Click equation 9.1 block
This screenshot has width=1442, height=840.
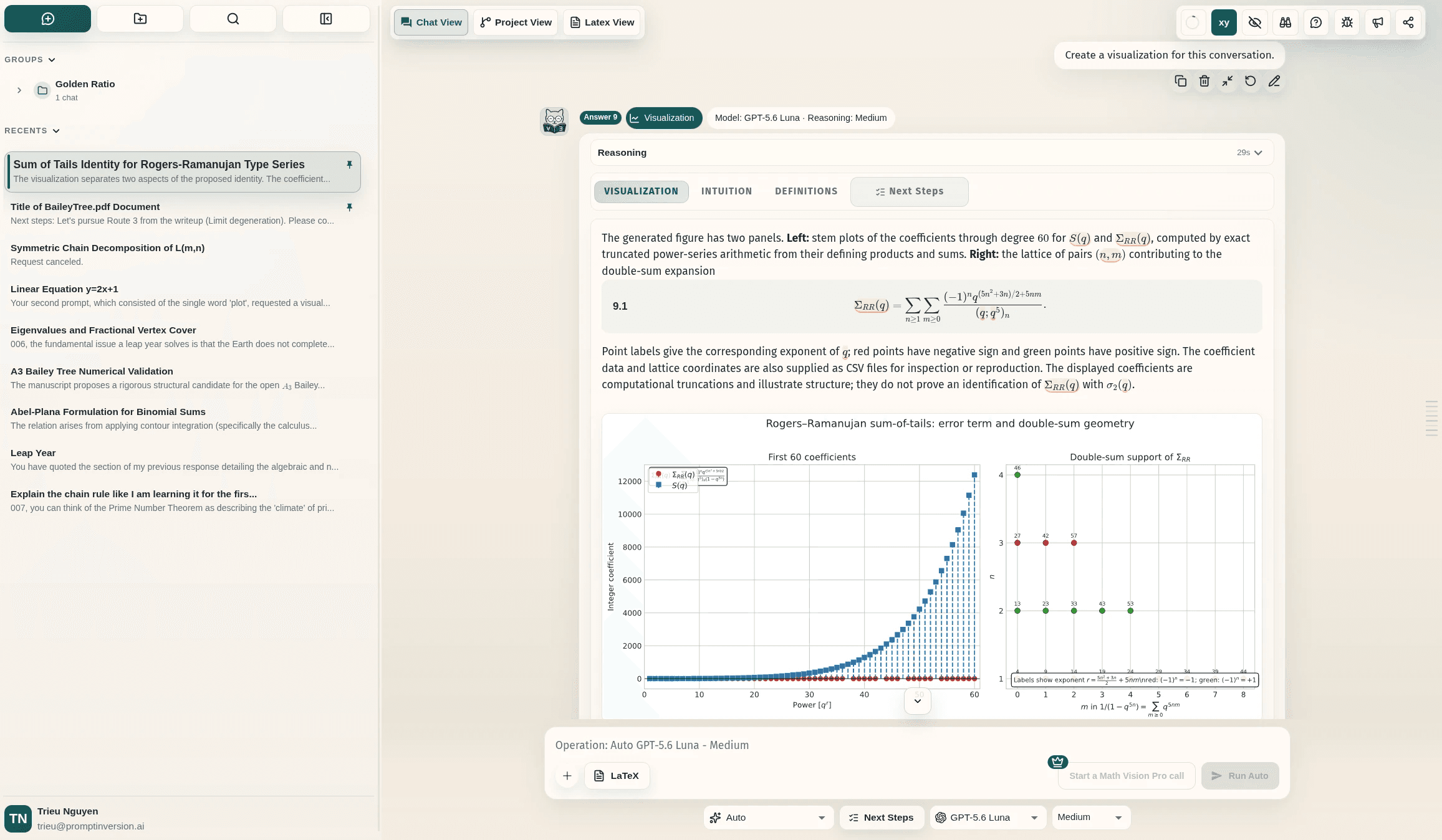pos(931,306)
